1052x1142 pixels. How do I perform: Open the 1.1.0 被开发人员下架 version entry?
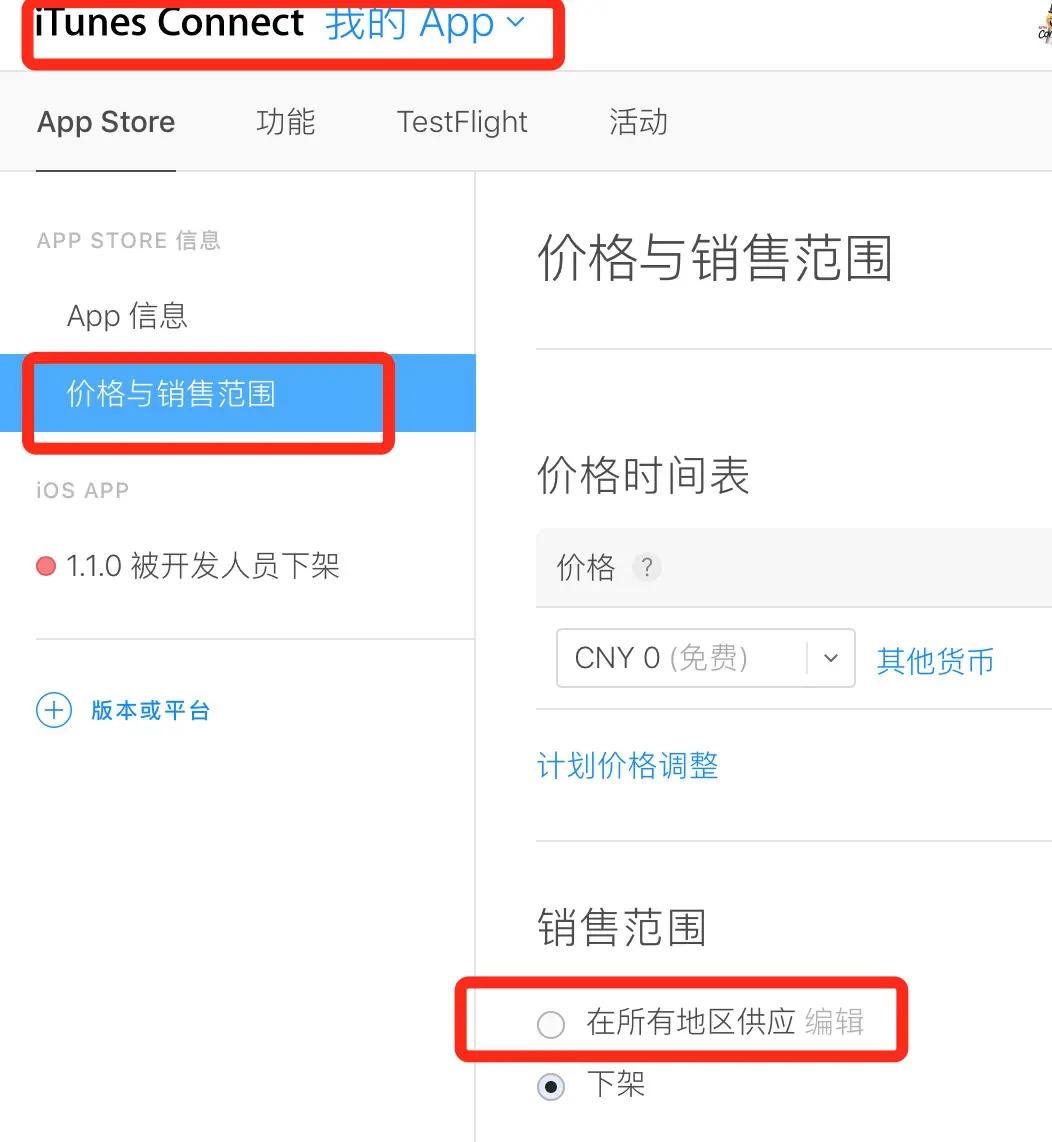pos(203,566)
